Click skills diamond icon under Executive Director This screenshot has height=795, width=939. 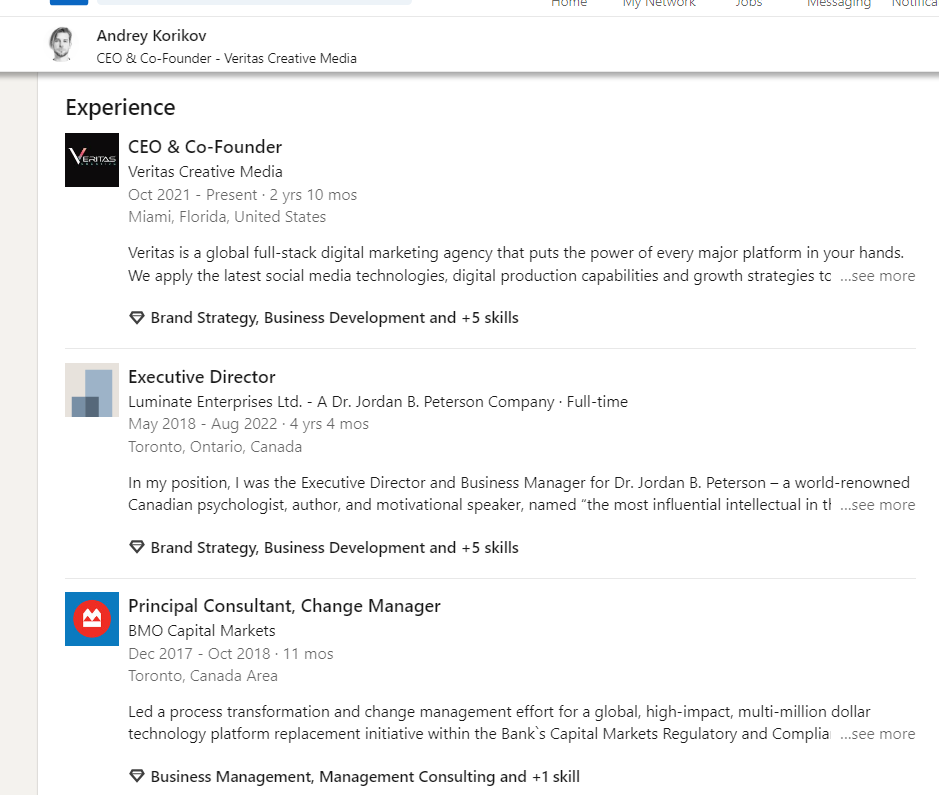tap(137, 547)
